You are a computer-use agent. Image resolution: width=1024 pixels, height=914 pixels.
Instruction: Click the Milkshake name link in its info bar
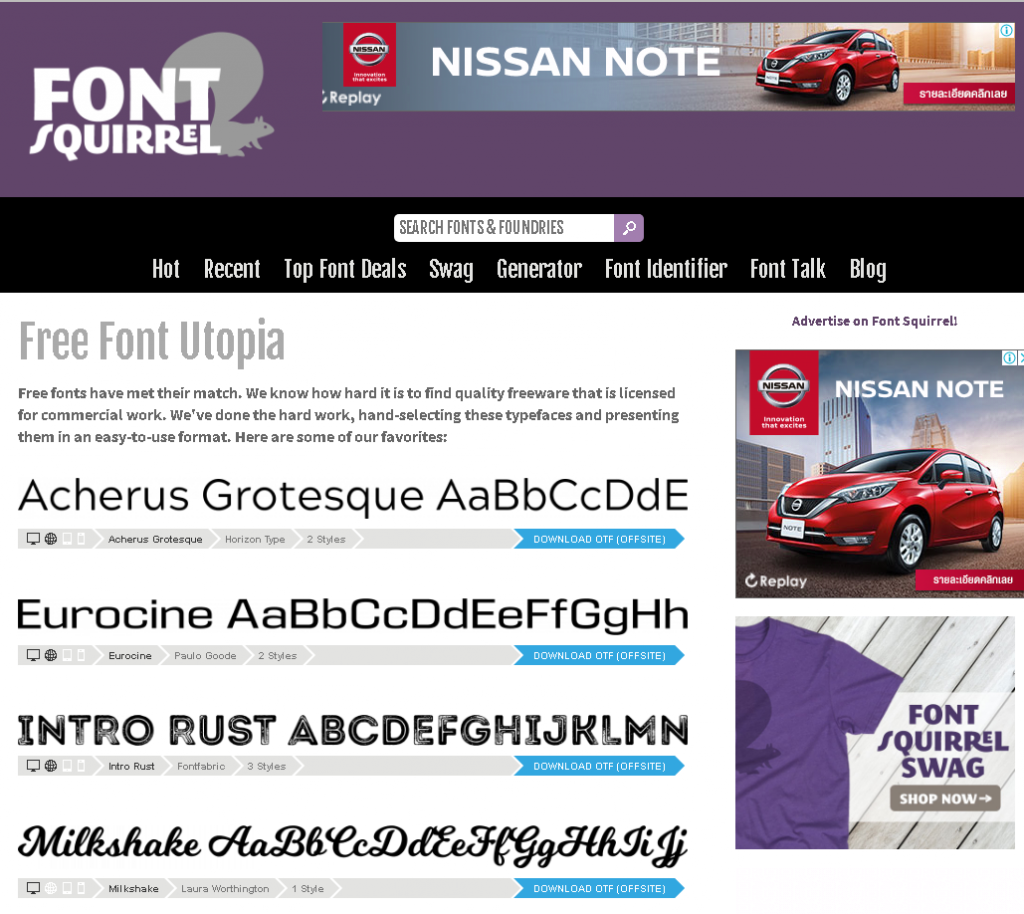(x=134, y=889)
